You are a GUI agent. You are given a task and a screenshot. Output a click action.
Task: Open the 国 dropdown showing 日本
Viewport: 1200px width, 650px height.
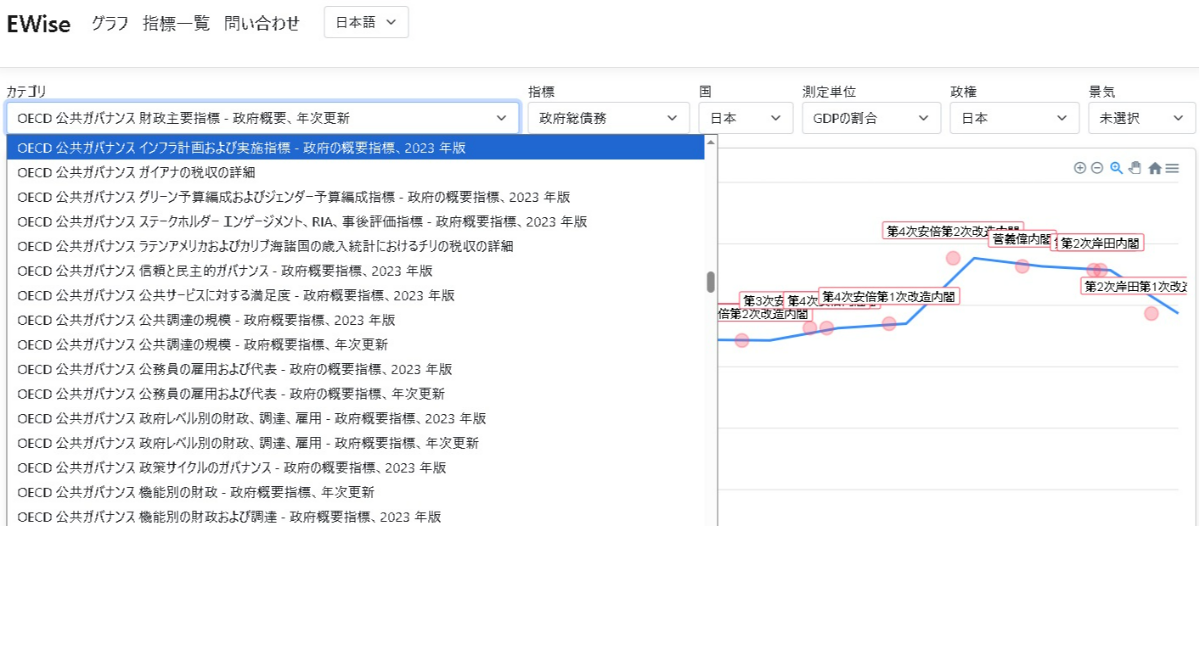(x=745, y=118)
